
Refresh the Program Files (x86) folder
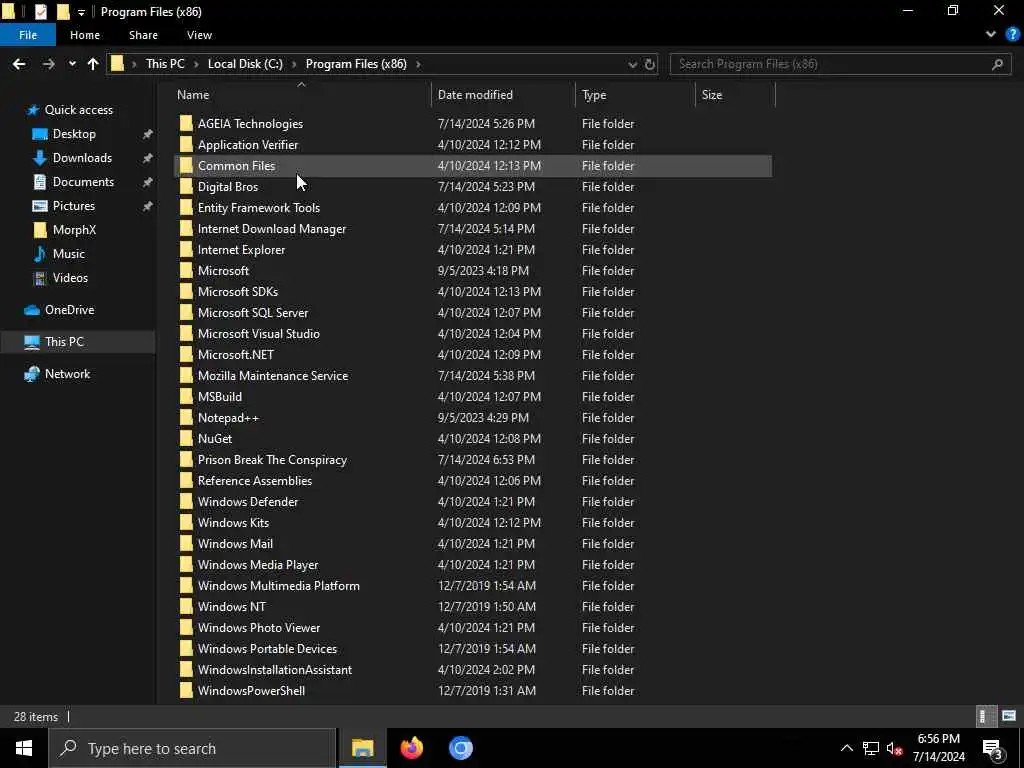point(650,64)
